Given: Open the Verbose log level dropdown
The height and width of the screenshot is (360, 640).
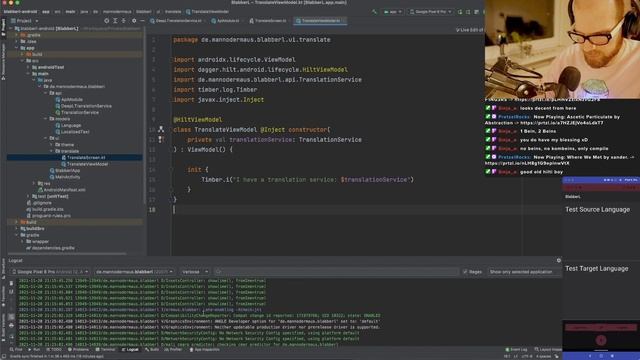Looking at the screenshot, I should 194,272.
